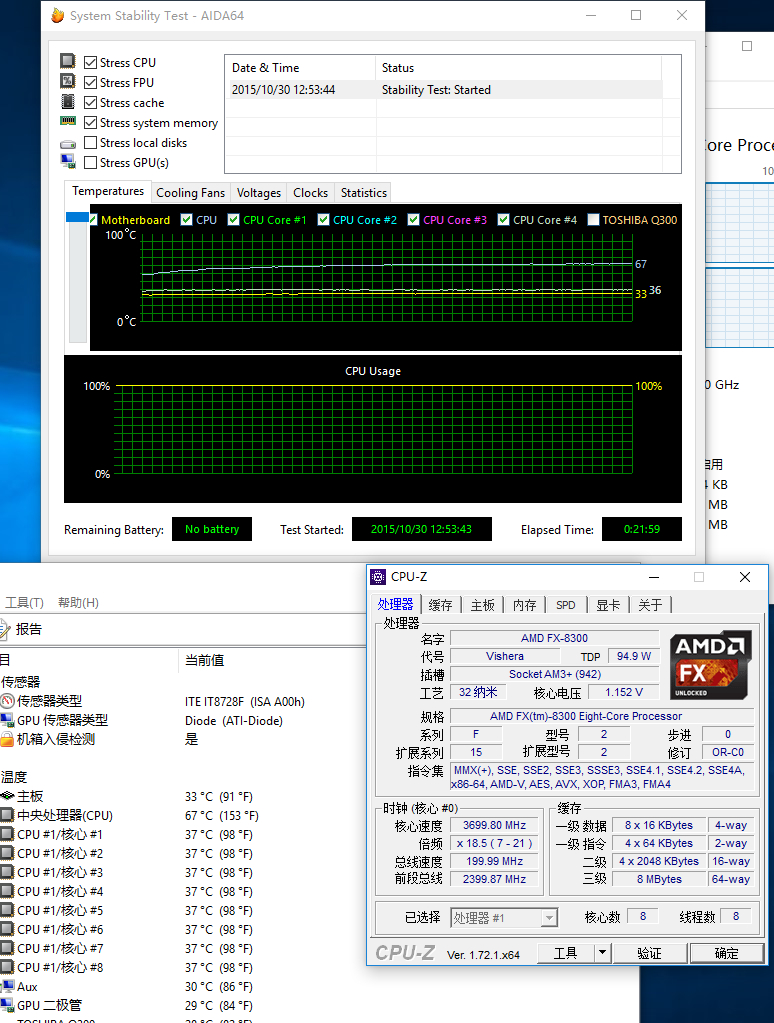Screen dimensions: 774x1023
Task: Open the Voltages tab
Action: pyautogui.click(x=259, y=193)
